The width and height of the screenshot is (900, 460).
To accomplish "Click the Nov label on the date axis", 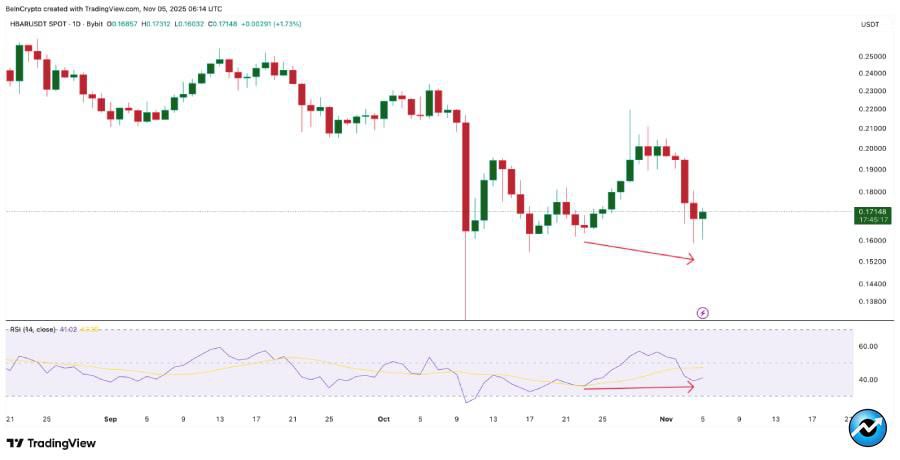I will coord(667,419).
